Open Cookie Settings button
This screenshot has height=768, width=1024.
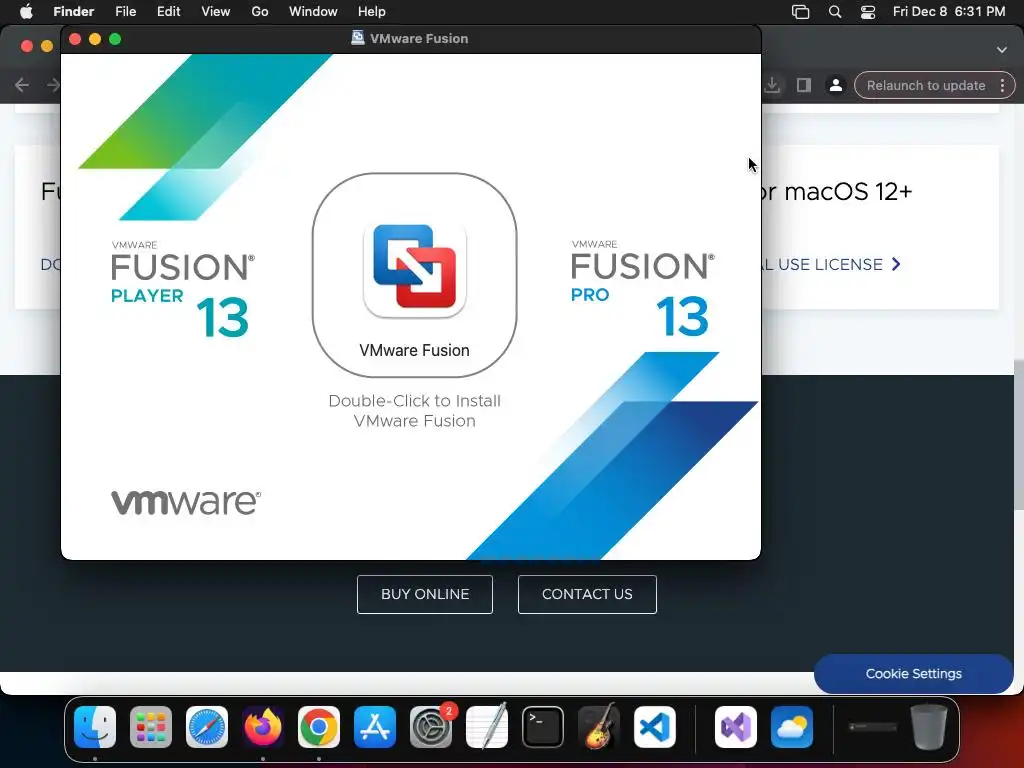[x=913, y=673]
